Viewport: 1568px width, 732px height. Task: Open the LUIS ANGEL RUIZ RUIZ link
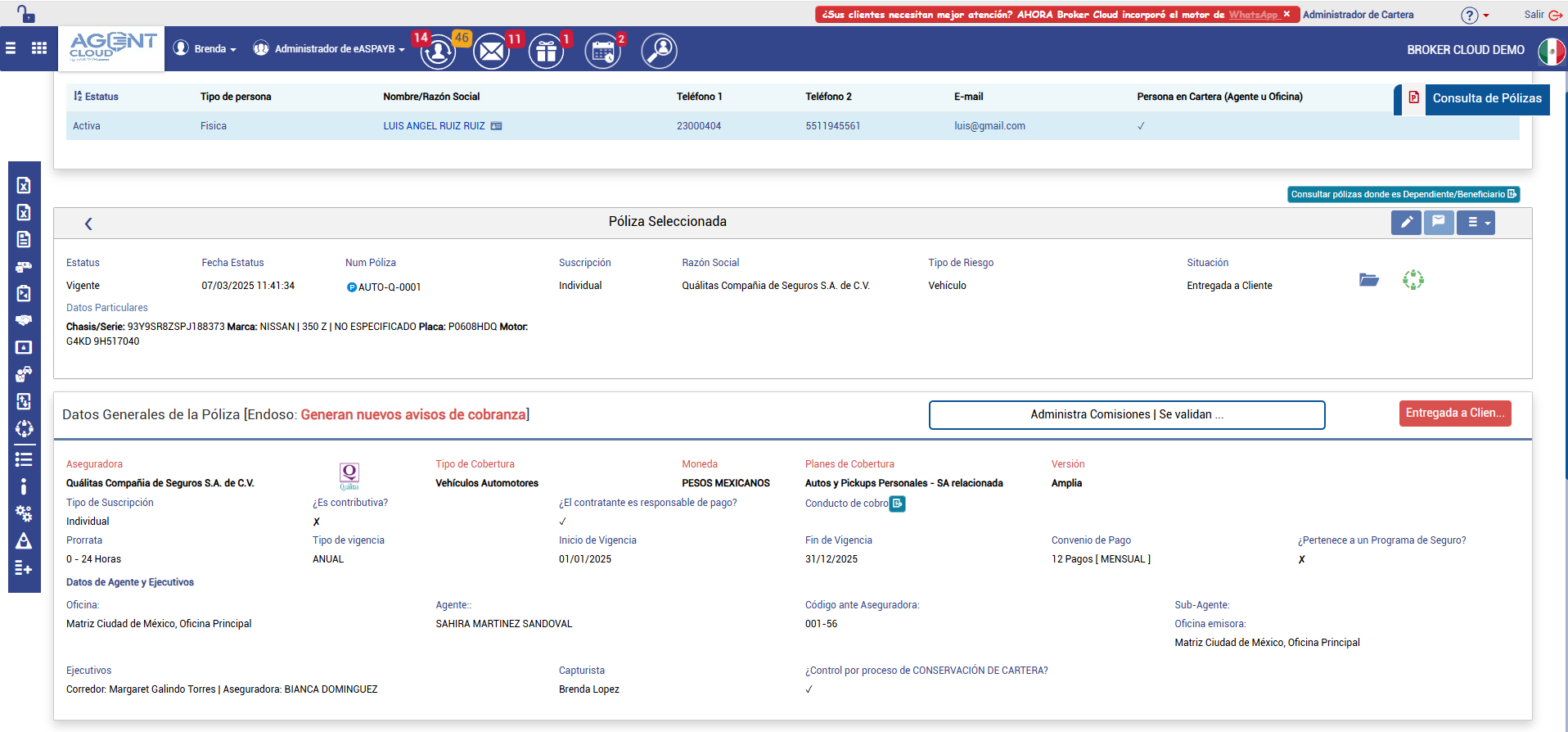coord(434,126)
